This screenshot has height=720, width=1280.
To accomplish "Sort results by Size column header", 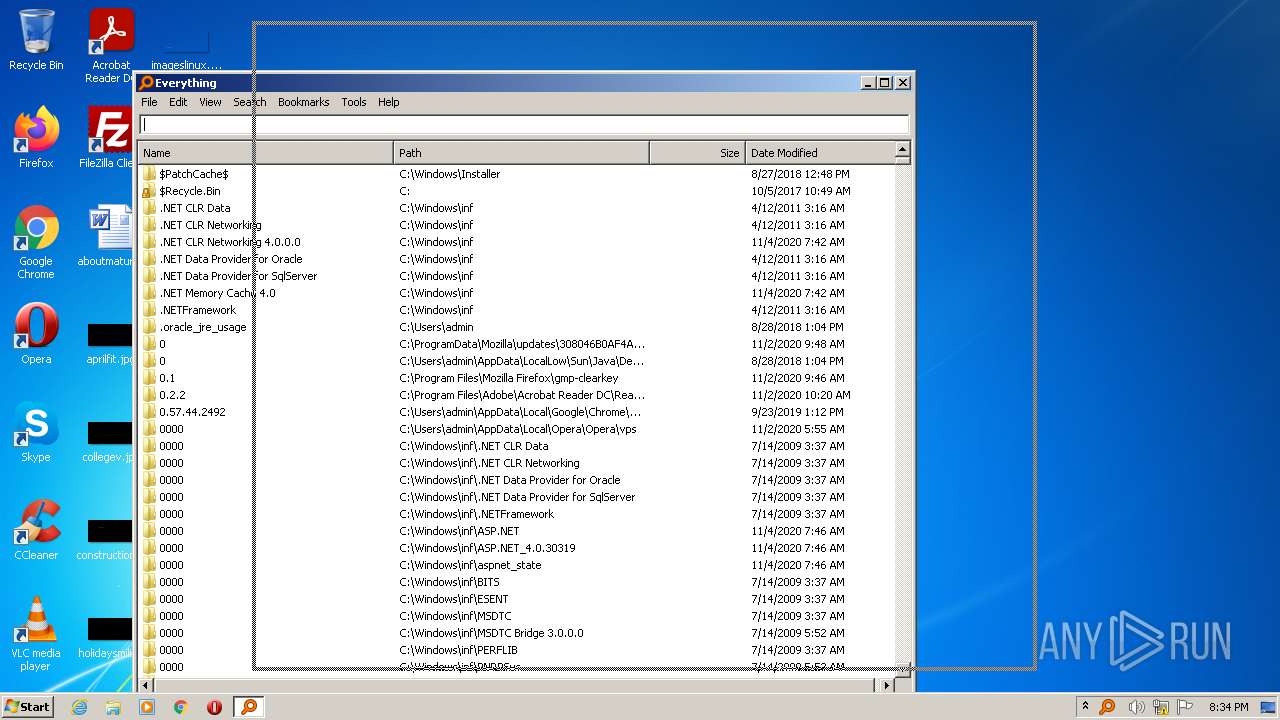I will (x=697, y=153).
